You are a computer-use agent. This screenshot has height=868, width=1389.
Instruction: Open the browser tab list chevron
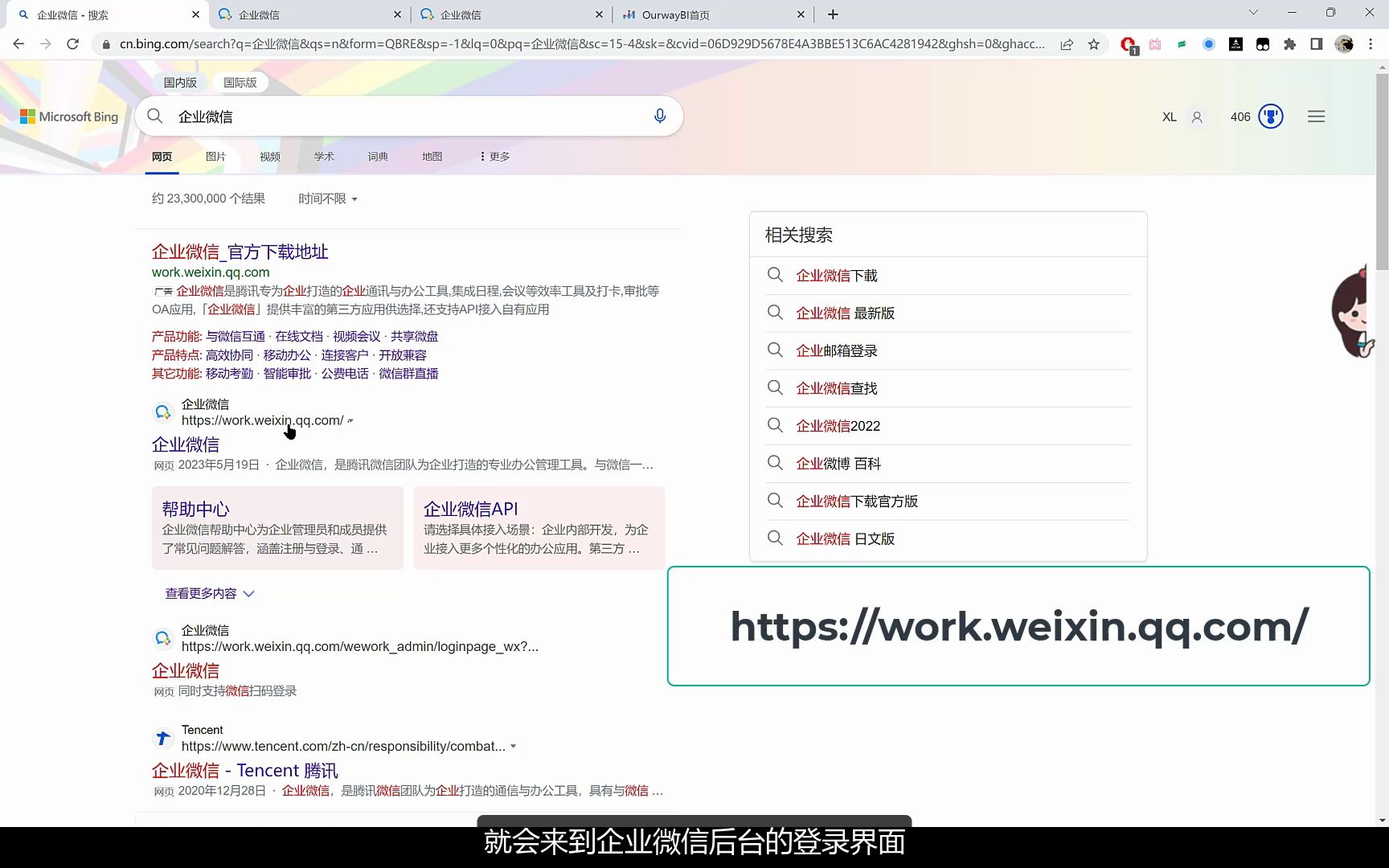tap(1254, 14)
